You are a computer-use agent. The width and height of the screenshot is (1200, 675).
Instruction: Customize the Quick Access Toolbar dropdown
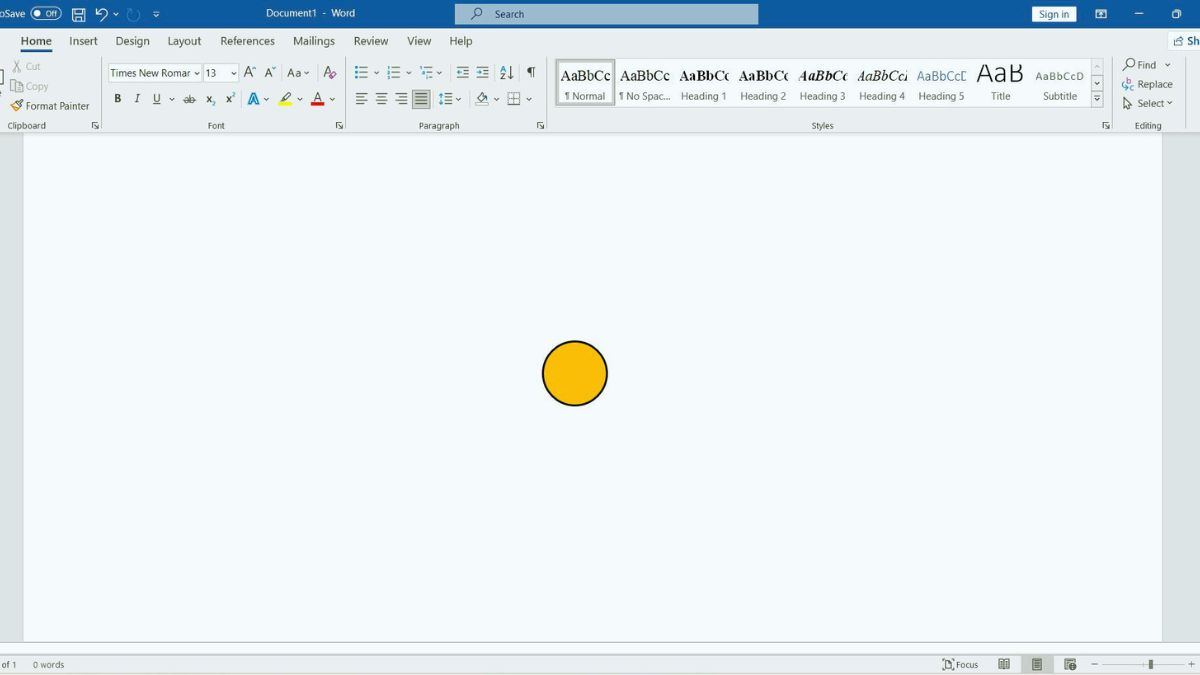click(x=156, y=15)
